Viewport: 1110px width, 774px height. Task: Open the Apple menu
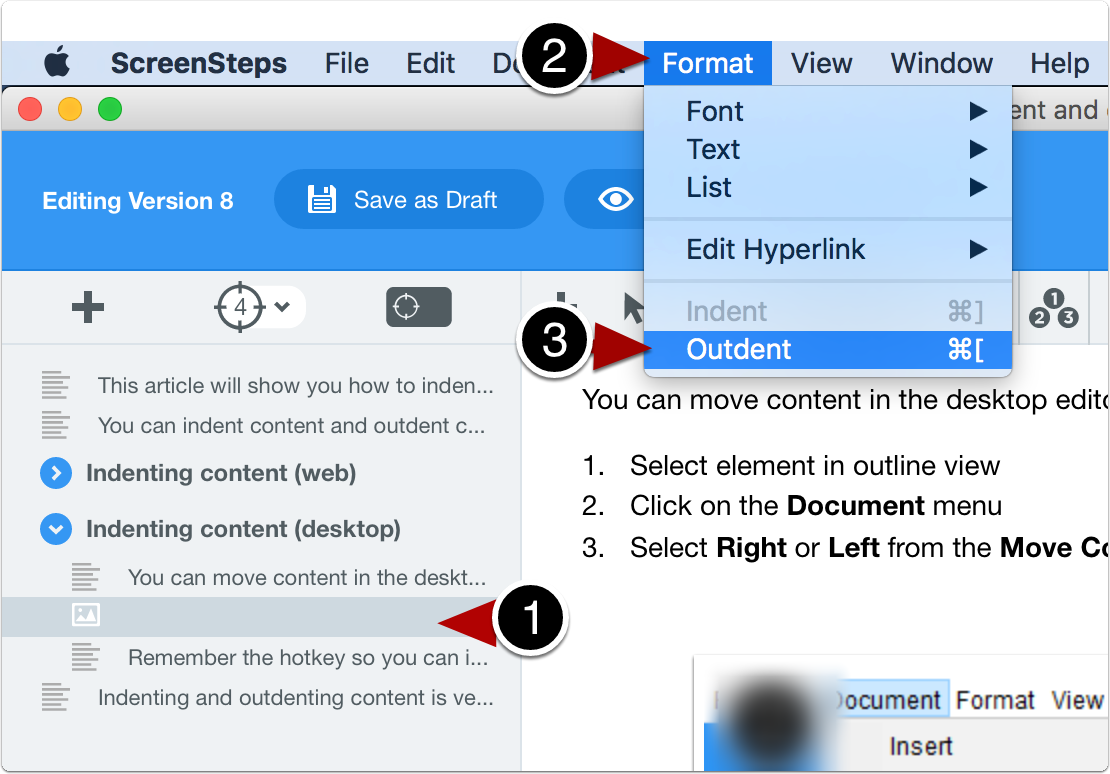[x=57, y=62]
